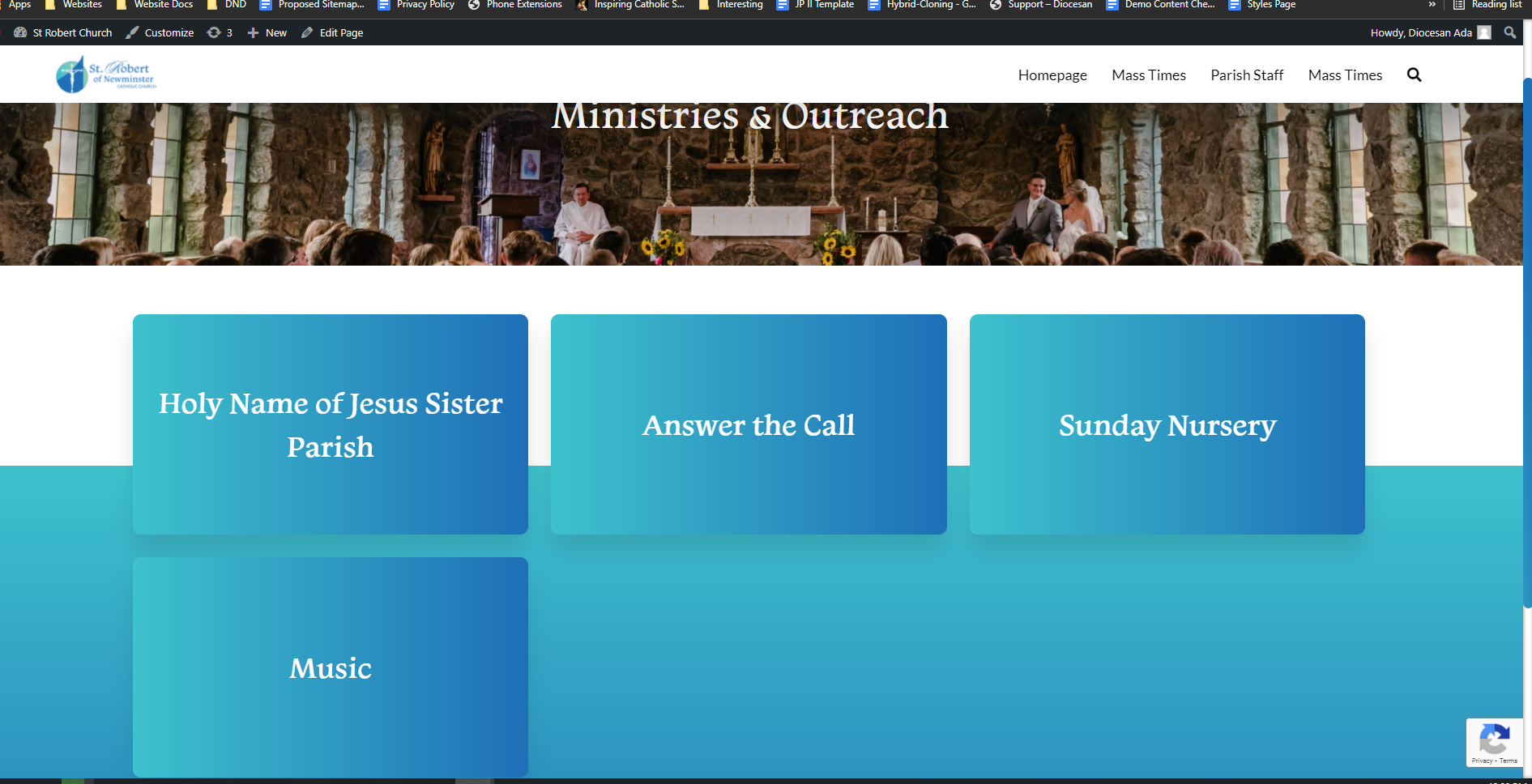Screen dimensions: 1532x784
Task: Click the Diocesan Ada avatar icon
Action: [x=1484, y=32]
